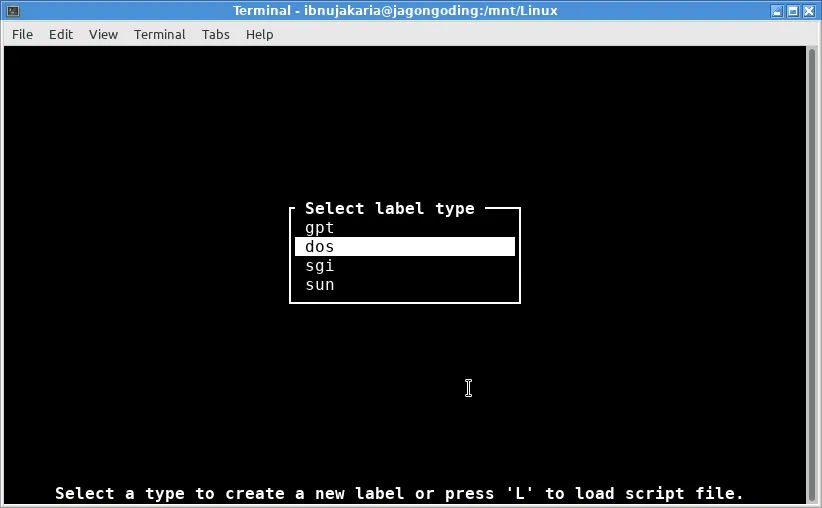Screen dimensions: 822x508
Task: Select the highlighted dos label type
Action: tap(405, 247)
